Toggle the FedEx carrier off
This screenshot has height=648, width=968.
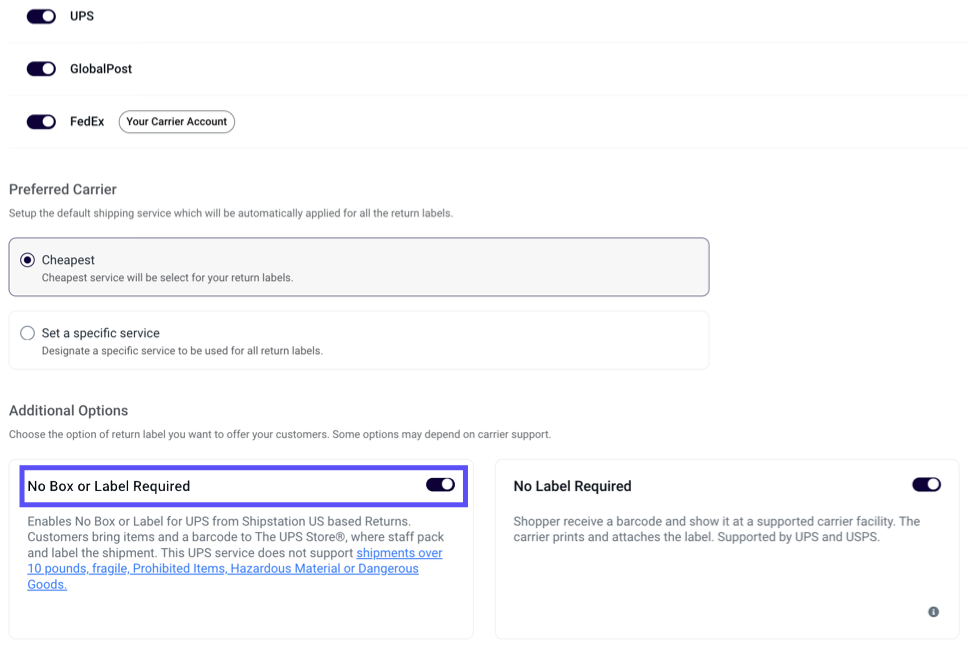[40, 121]
